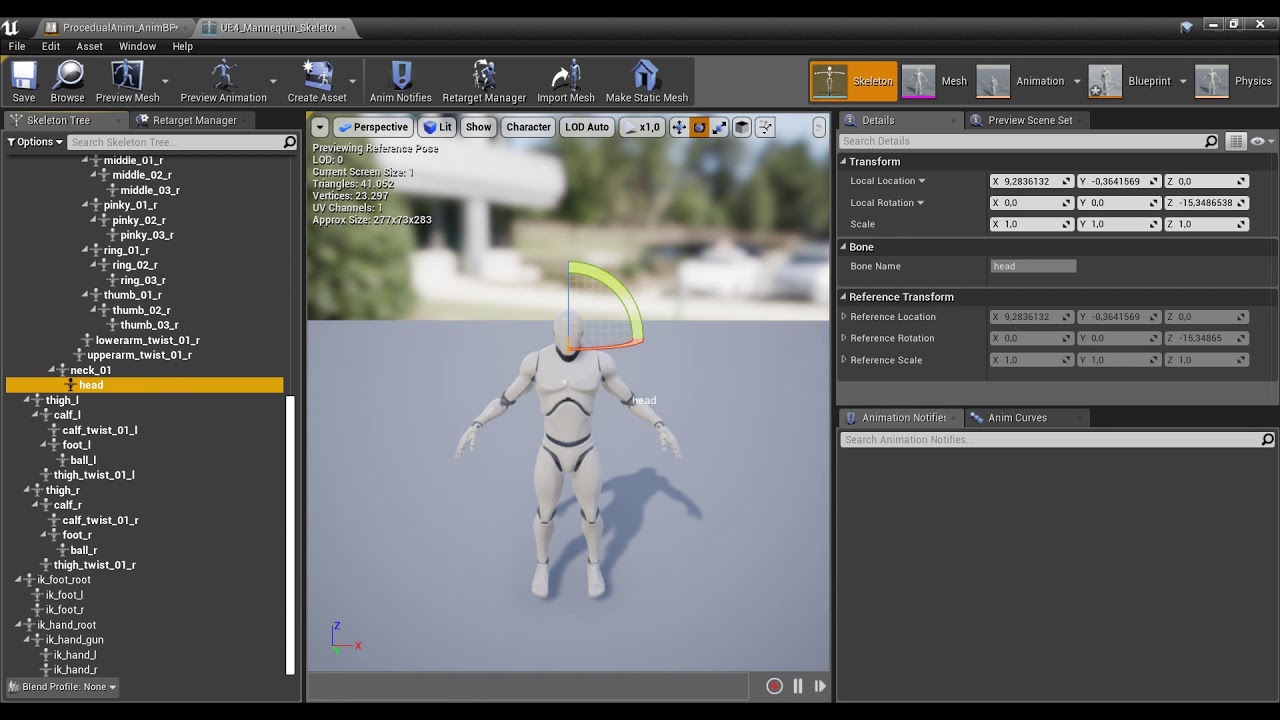
Task: Toggle the viewport bone-axis snapping icon
Action: [x=765, y=127]
